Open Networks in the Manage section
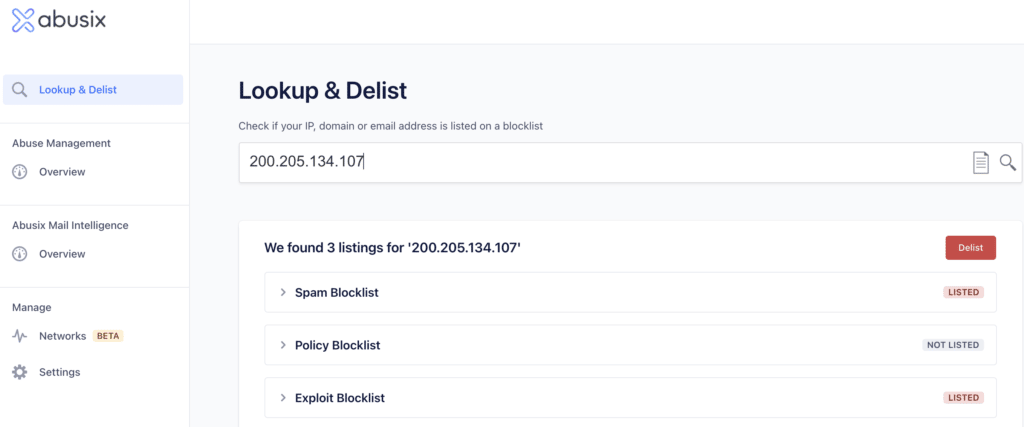Screen dimensions: 1024x427 click(63, 336)
